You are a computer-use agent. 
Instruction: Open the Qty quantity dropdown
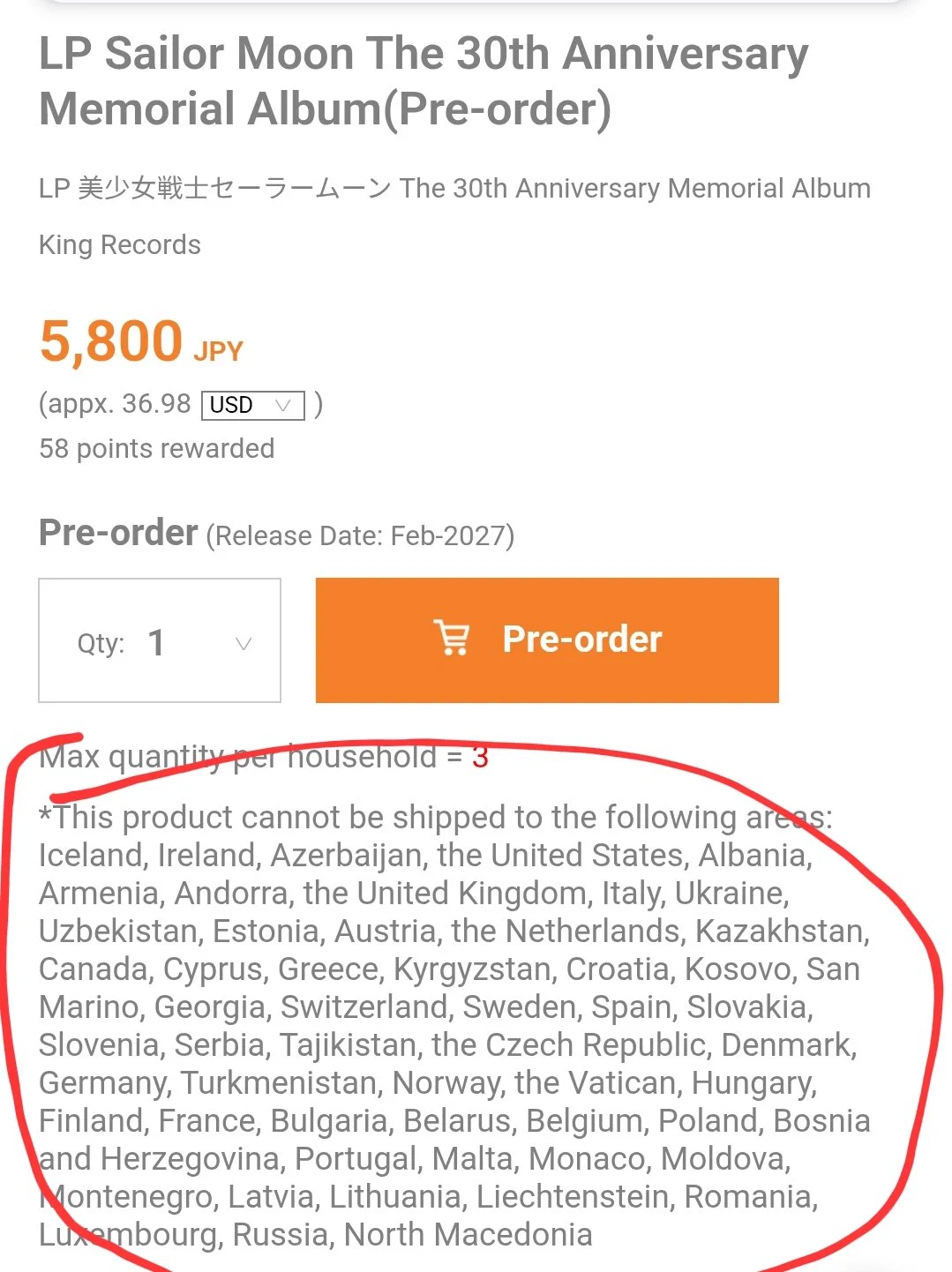pyautogui.click(x=160, y=640)
